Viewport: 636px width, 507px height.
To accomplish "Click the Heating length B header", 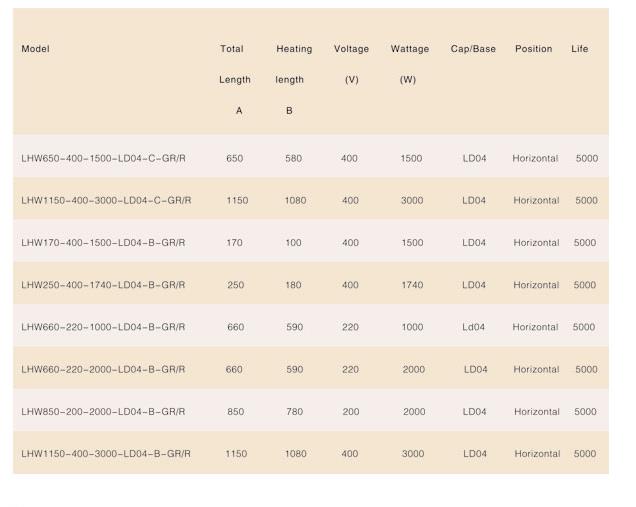I will [294, 79].
